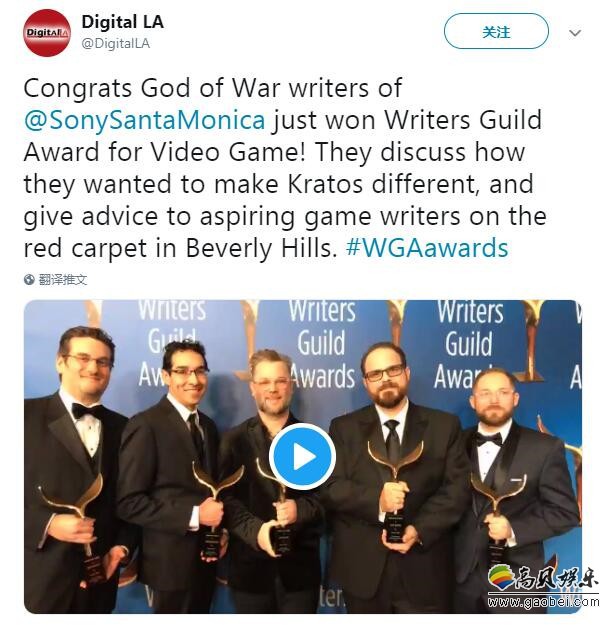
Task: Click the center Writers Guild Awards backdrop text
Action: coord(322,344)
